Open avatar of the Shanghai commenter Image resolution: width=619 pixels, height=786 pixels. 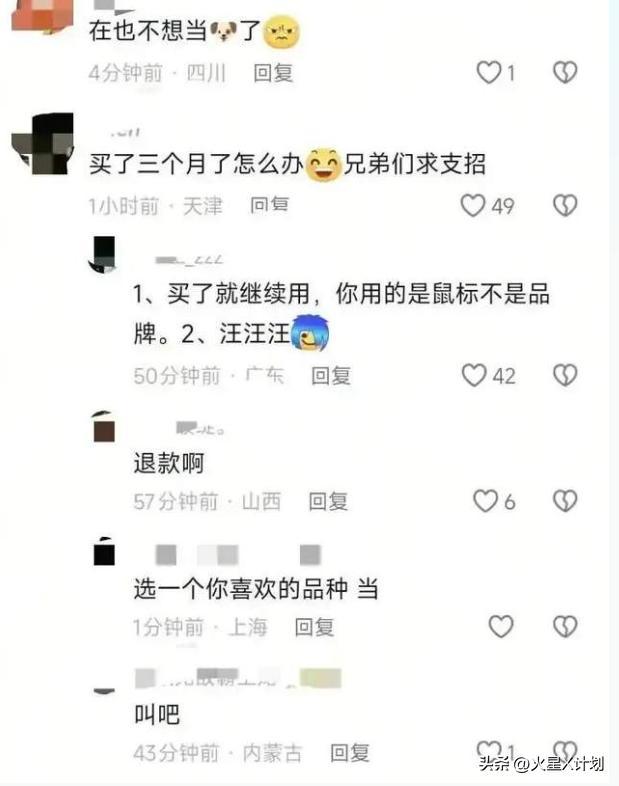click(x=104, y=551)
